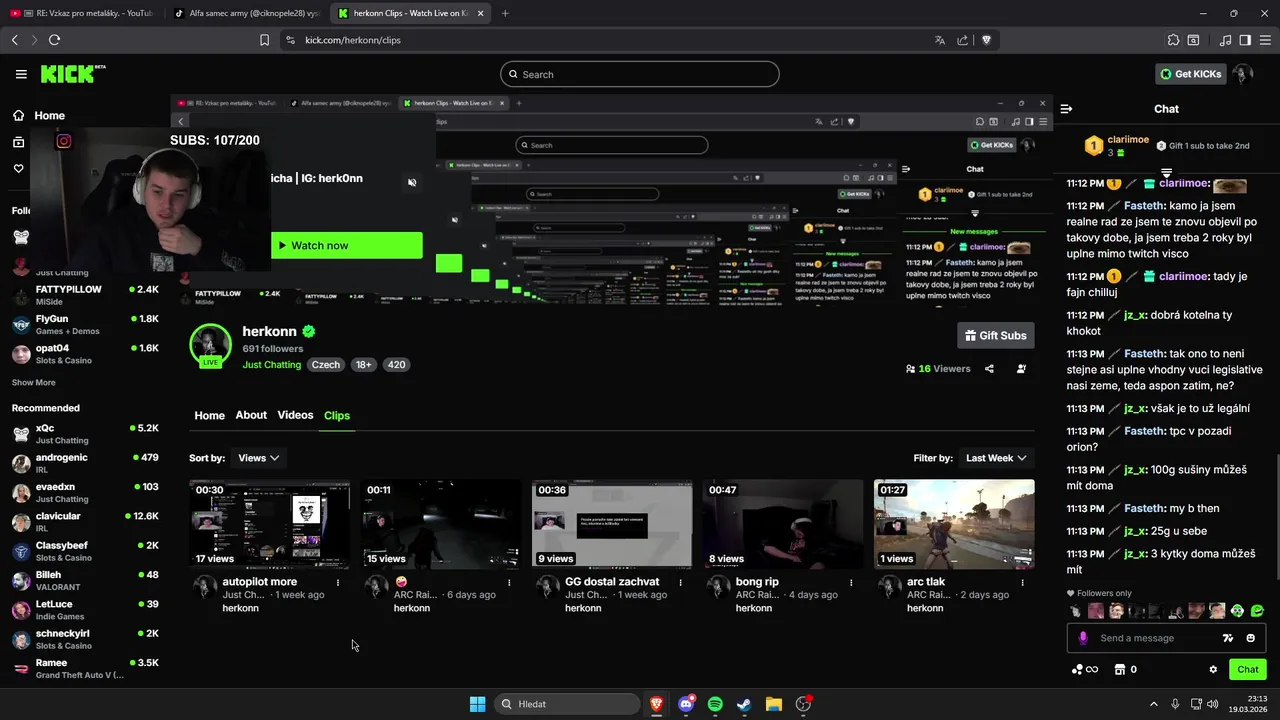Click the channel points infinity icon
Screen dimensions: 1280x720
point(1085,670)
